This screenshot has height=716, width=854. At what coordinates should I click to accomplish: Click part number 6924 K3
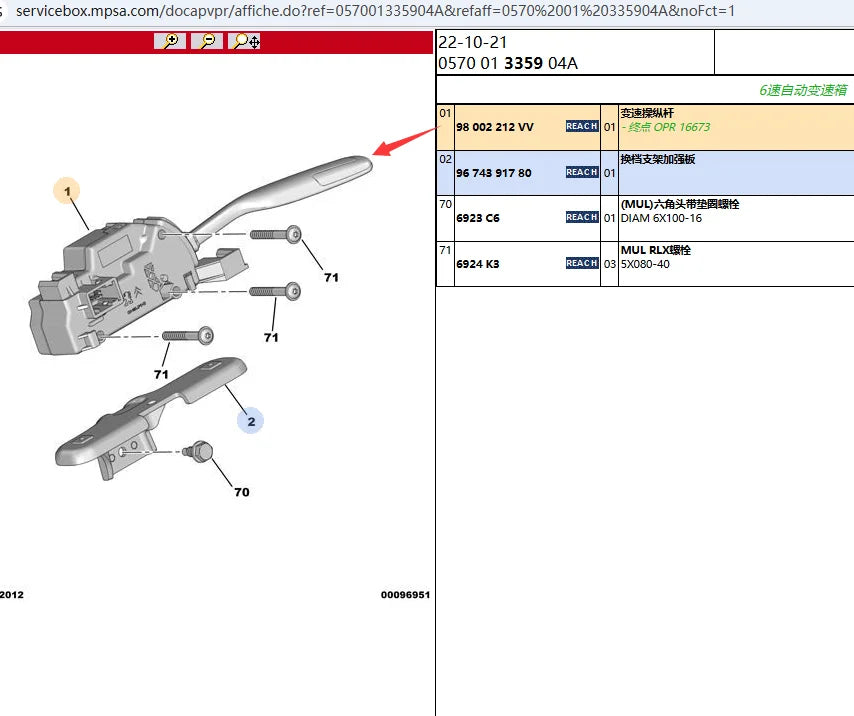pyautogui.click(x=478, y=264)
